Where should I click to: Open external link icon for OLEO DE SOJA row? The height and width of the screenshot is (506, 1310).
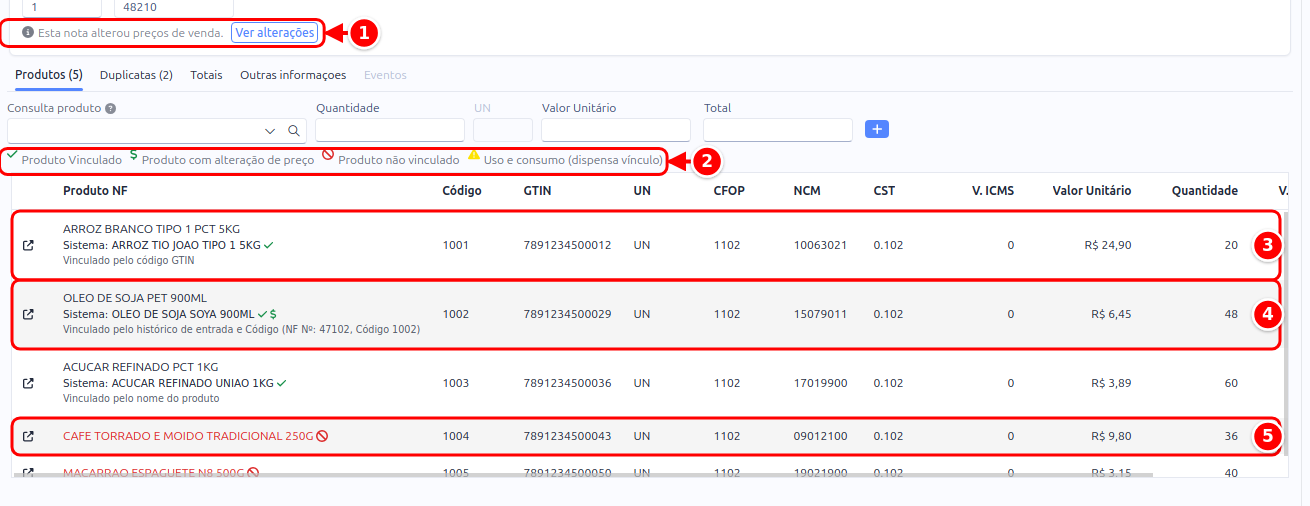tap(28, 314)
